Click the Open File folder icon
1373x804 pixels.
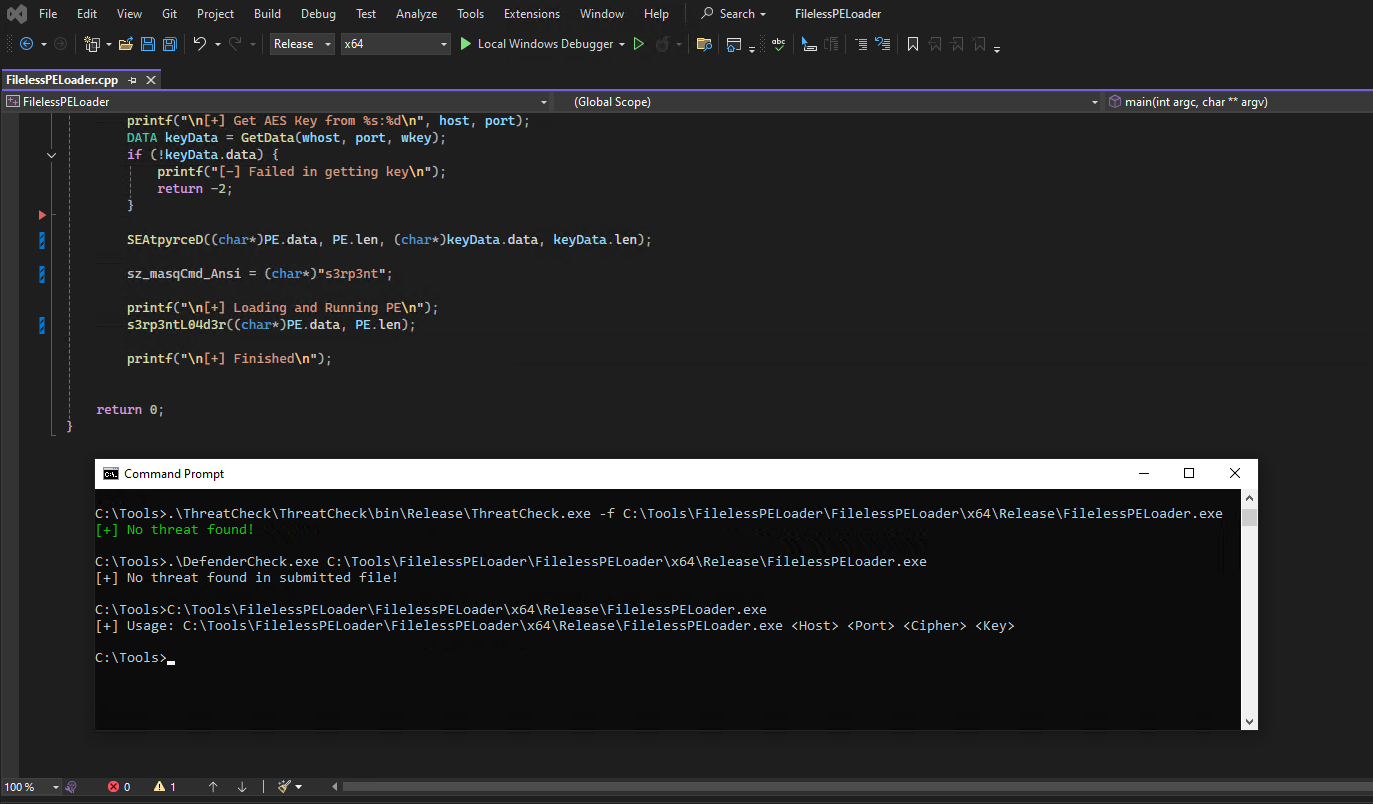click(x=126, y=44)
